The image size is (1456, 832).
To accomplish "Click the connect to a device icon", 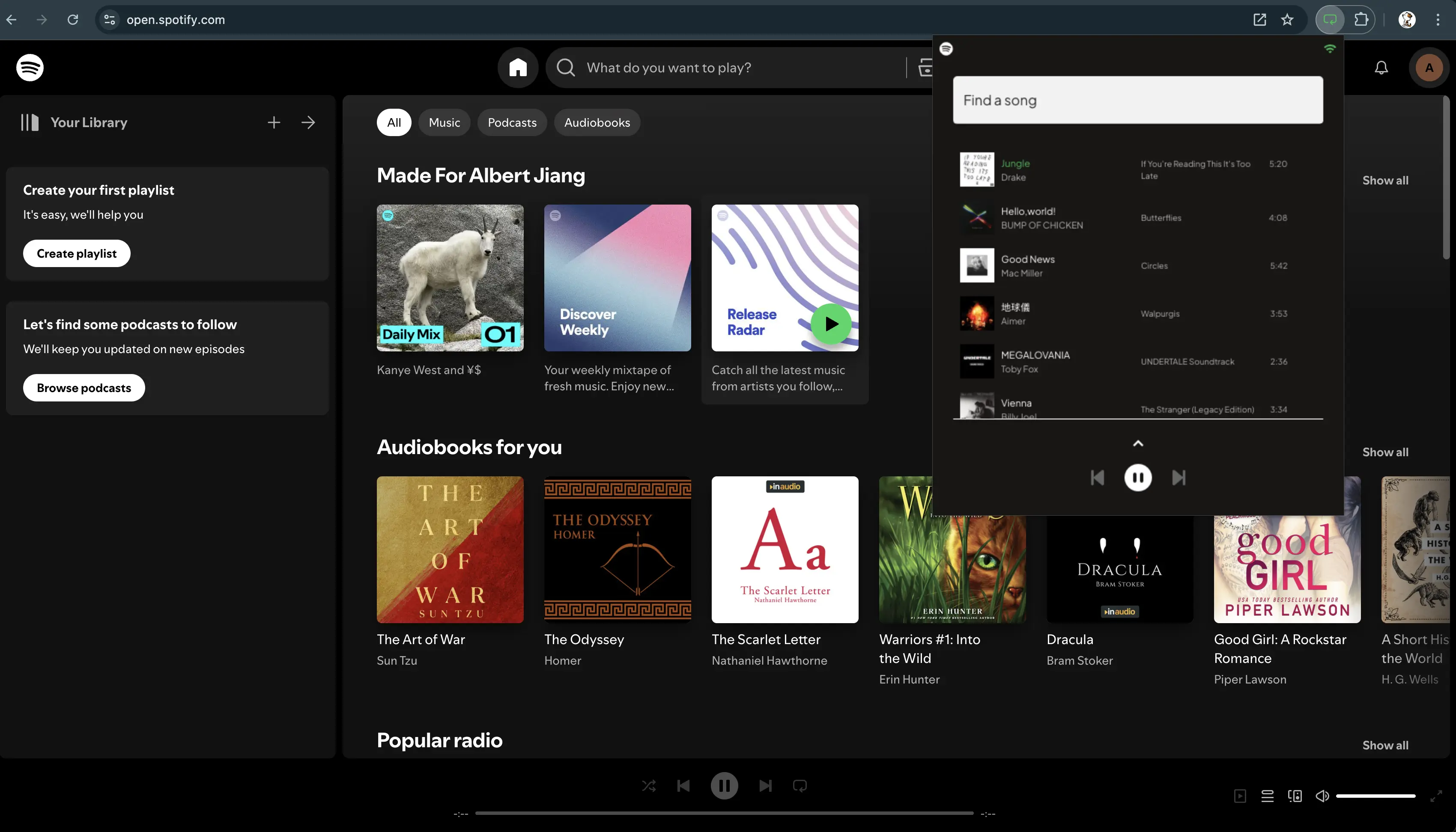I will 1295,796.
